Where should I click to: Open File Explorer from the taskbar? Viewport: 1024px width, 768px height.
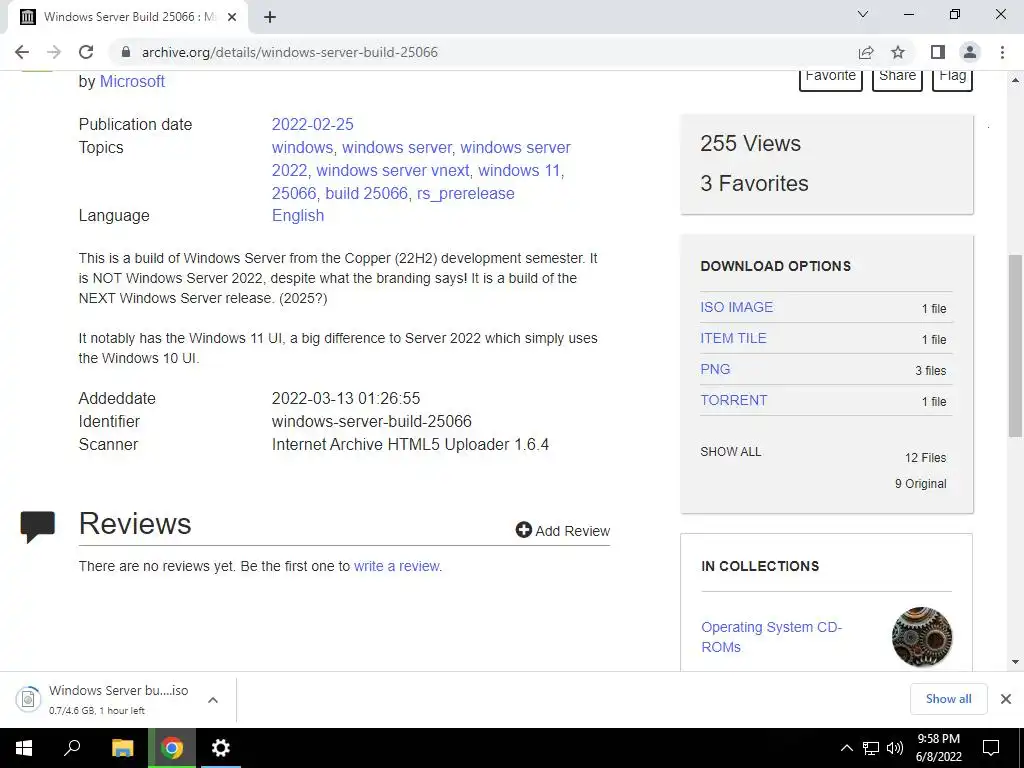click(122, 748)
